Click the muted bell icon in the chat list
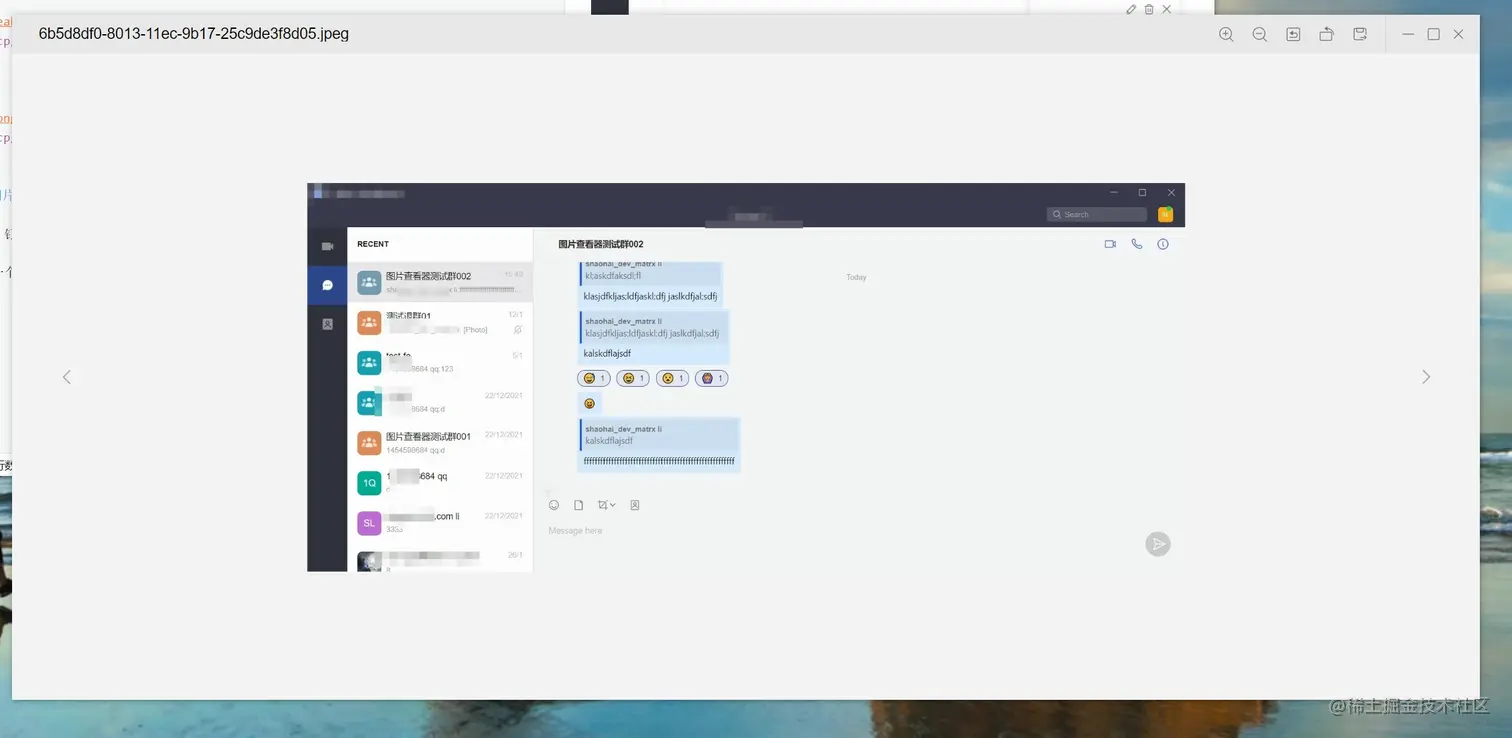The height and width of the screenshot is (738, 1512). click(x=517, y=330)
